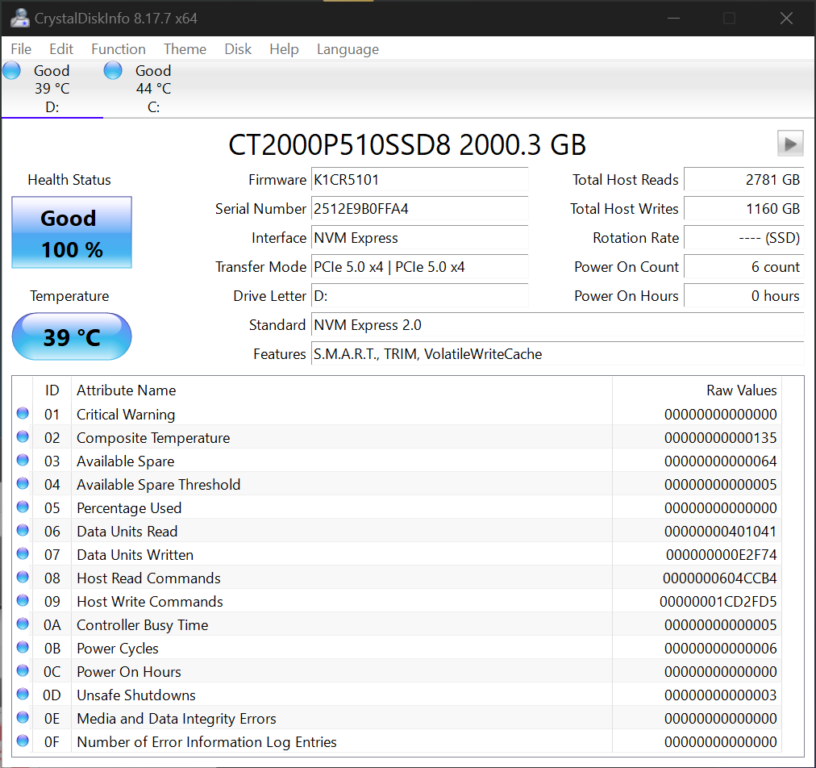Image resolution: width=816 pixels, height=768 pixels.
Task: Click the blue dot next to Power Cycles
Action: pos(23,648)
